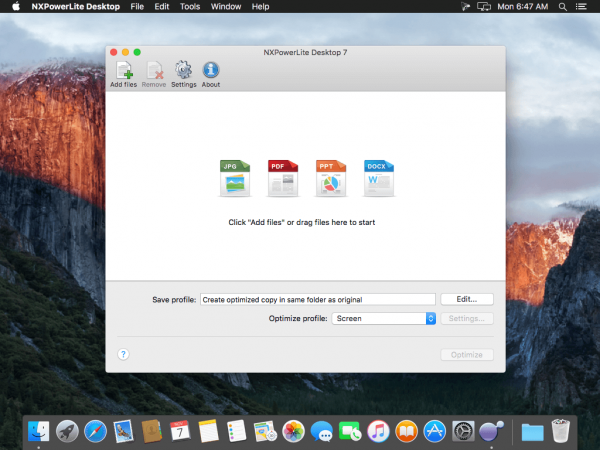Open the Trash from the Dock
The height and width of the screenshot is (450, 600).
(x=561, y=431)
